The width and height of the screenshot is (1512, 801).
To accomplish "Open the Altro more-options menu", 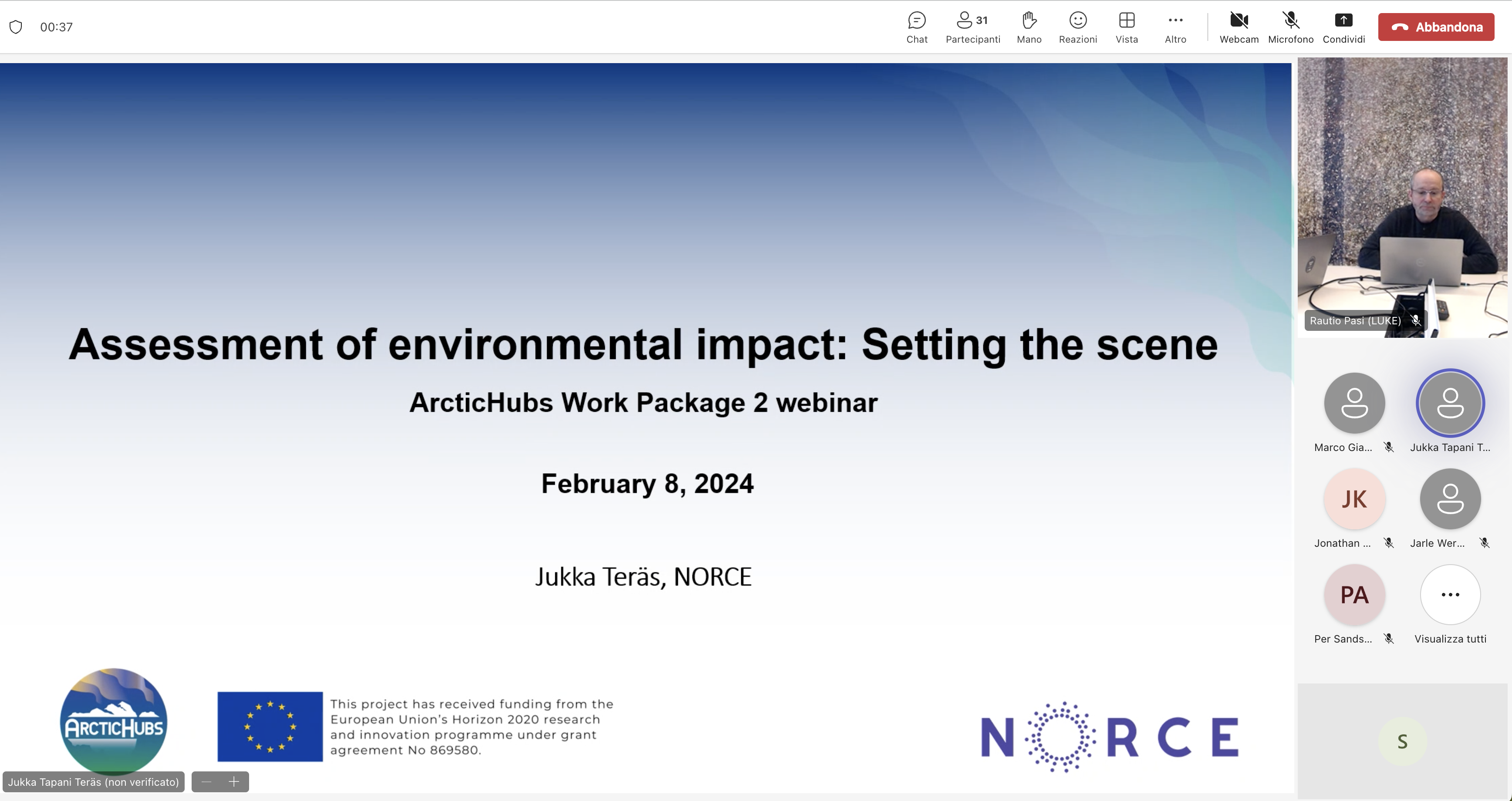I will pos(1175,27).
